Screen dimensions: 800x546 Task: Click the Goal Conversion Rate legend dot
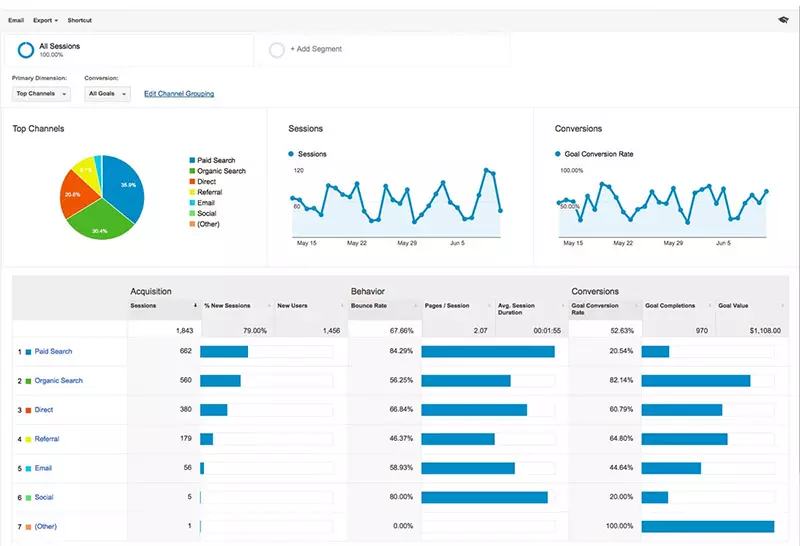pos(558,154)
